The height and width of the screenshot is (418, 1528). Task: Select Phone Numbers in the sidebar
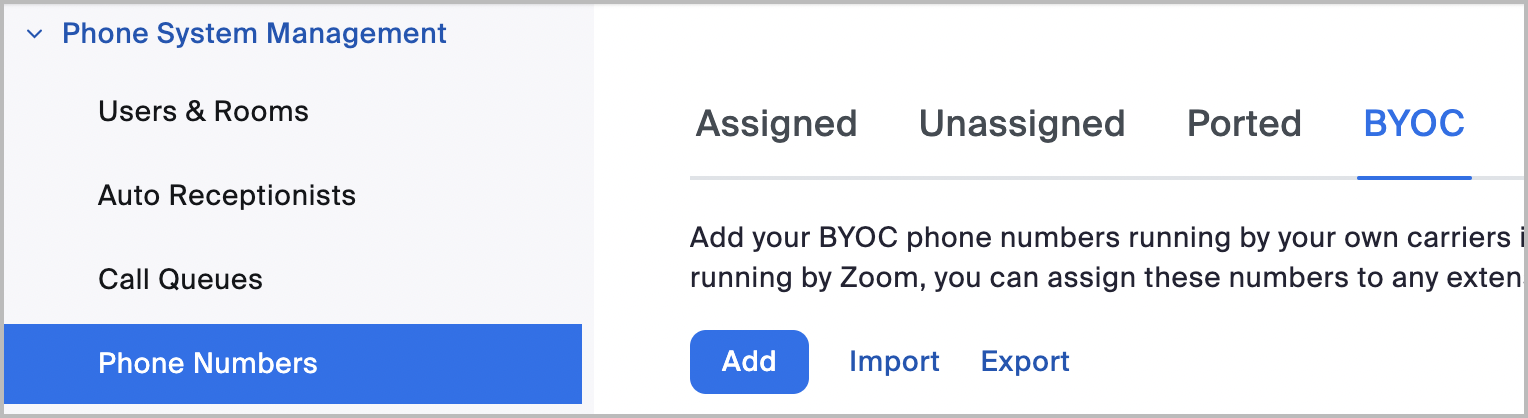[208, 363]
